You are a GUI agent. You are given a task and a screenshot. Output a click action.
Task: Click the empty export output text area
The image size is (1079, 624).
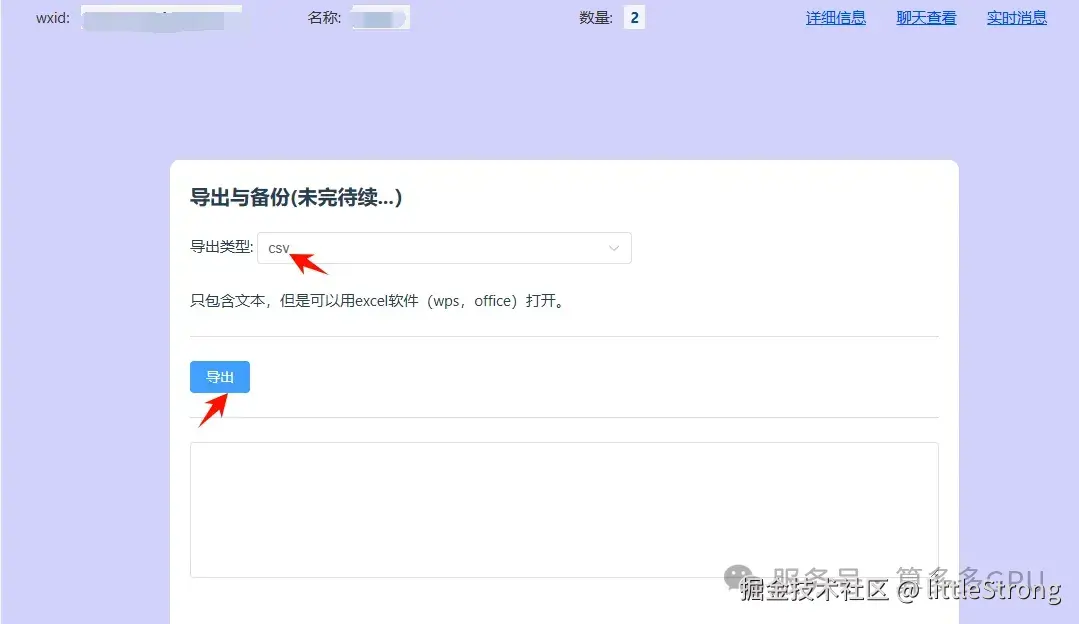tap(564, 510)
